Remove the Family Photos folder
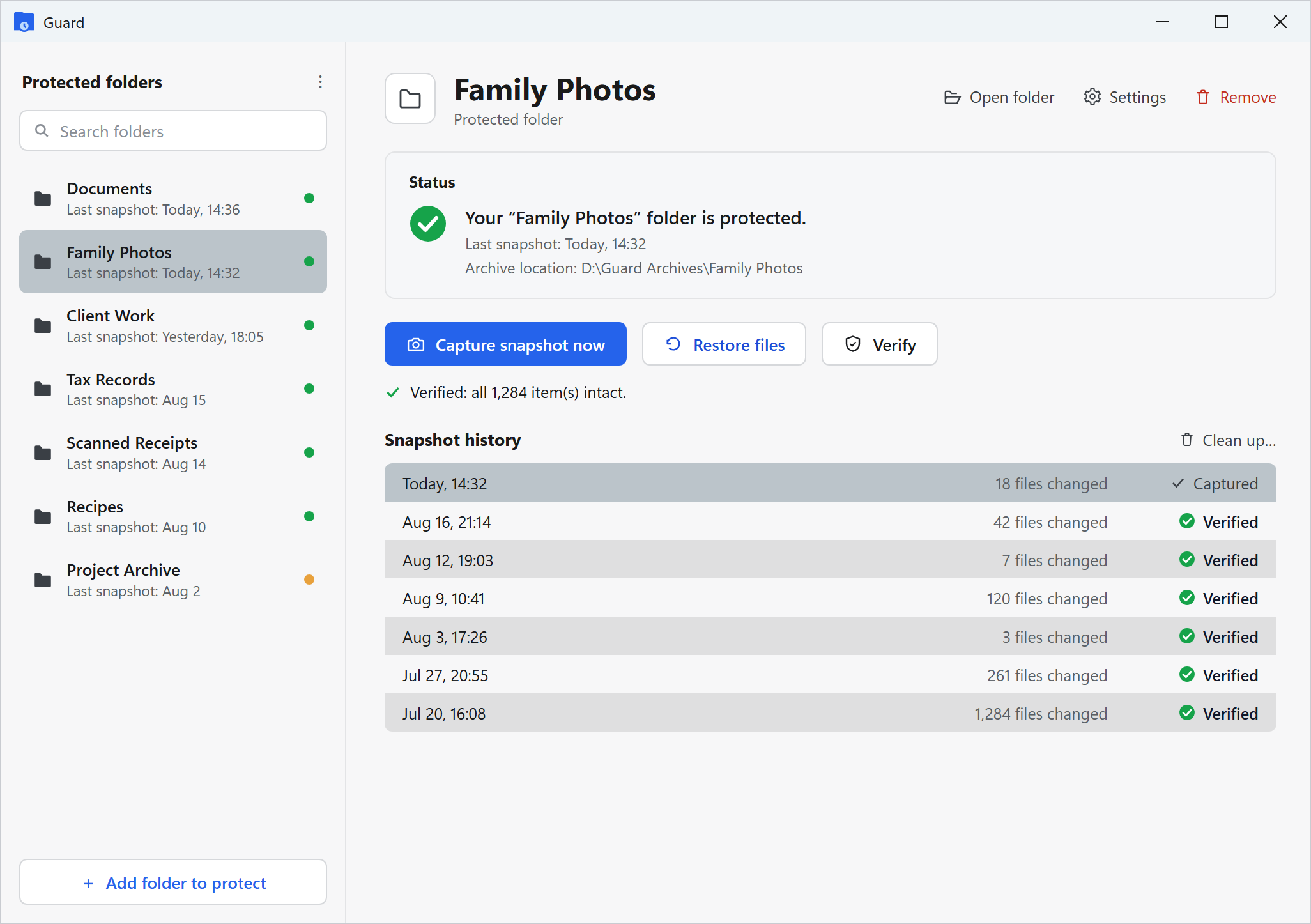The width and height of the screenshot is (1311, 924). point(1236,97)
